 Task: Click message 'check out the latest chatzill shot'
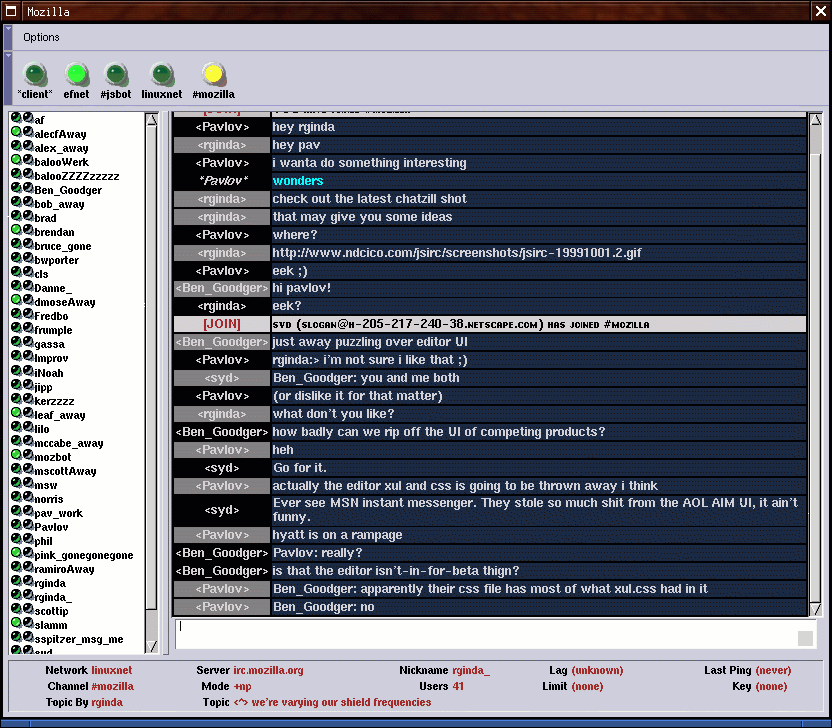[369, 199]
